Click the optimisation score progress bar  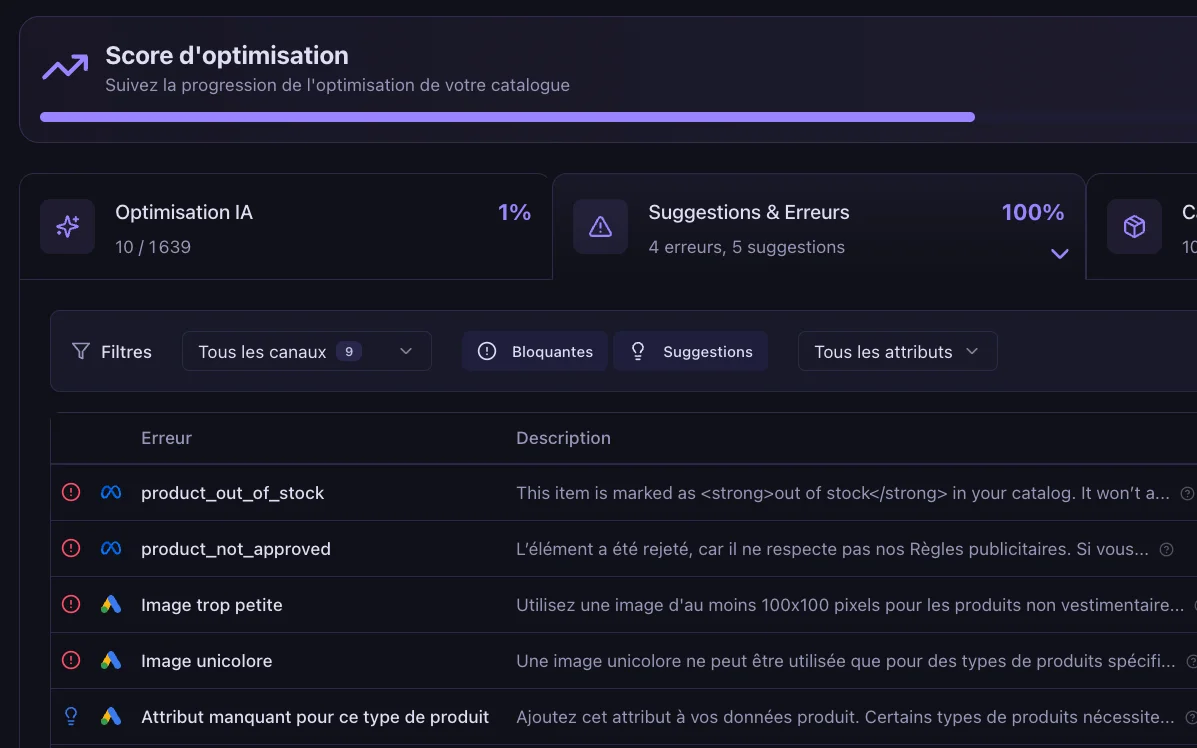(507, 117)
